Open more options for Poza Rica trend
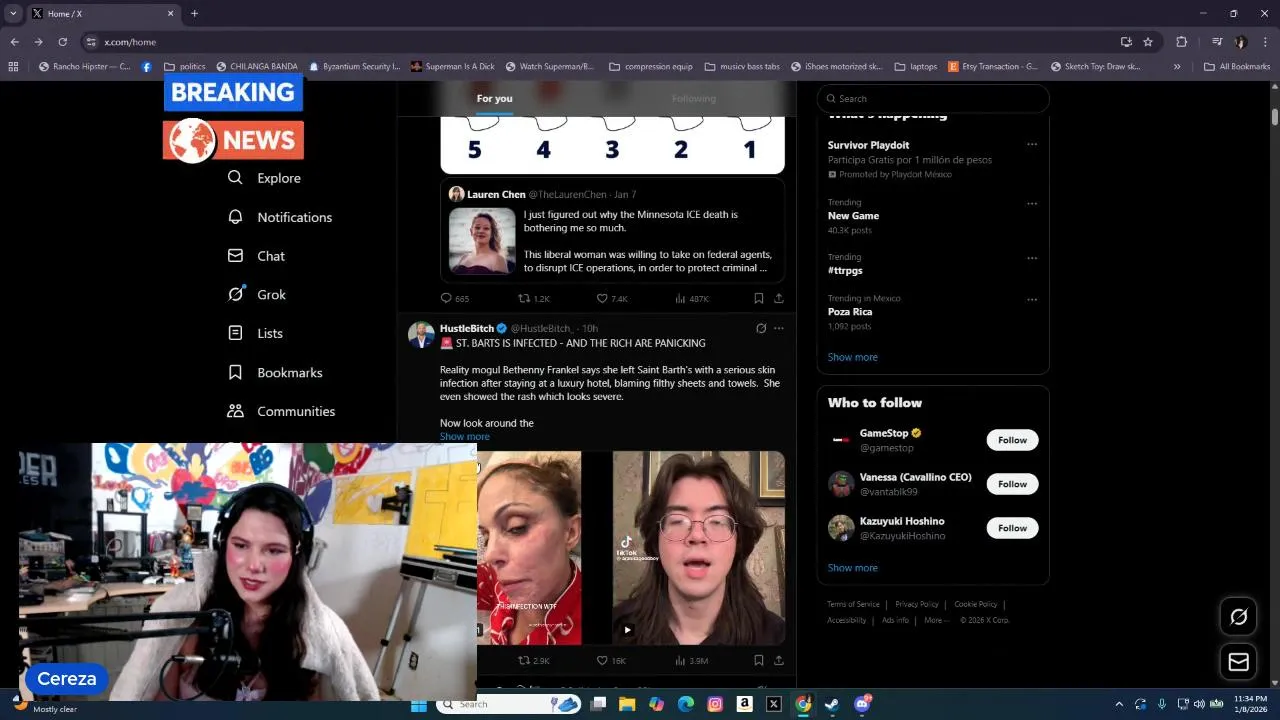Viewport: 1280px width, 720px height. [x=1032, y=299]
